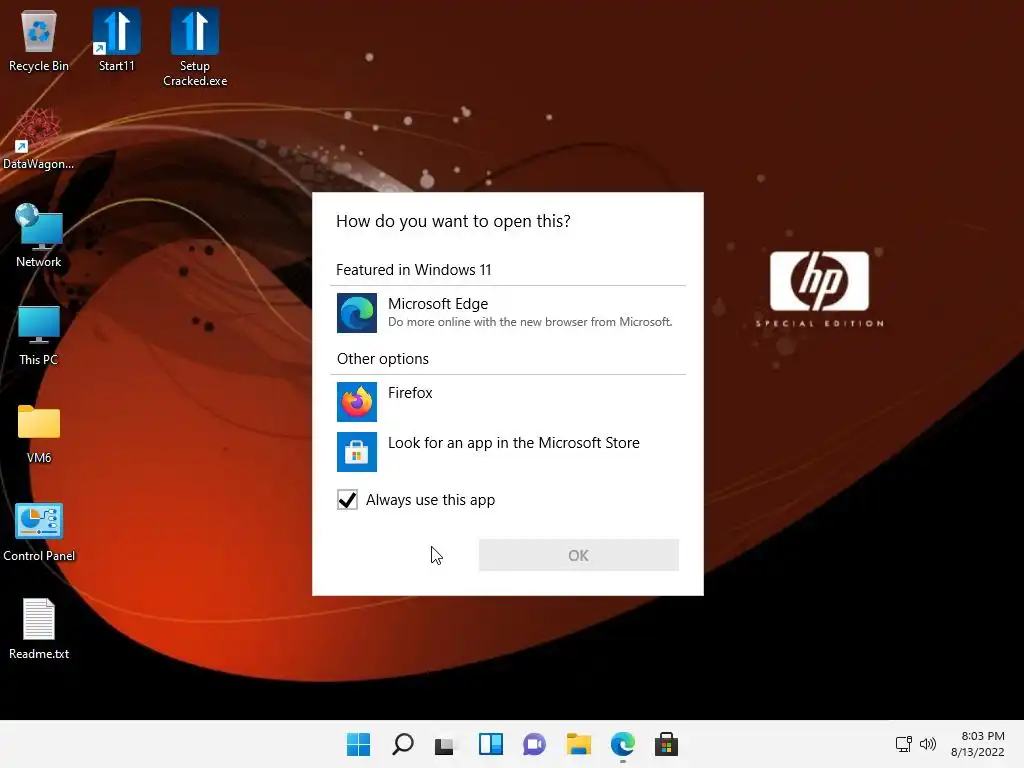Open the Widgets taskbar icon
The height and width of the screenshot is (768, 1024).
coord(490,744)
